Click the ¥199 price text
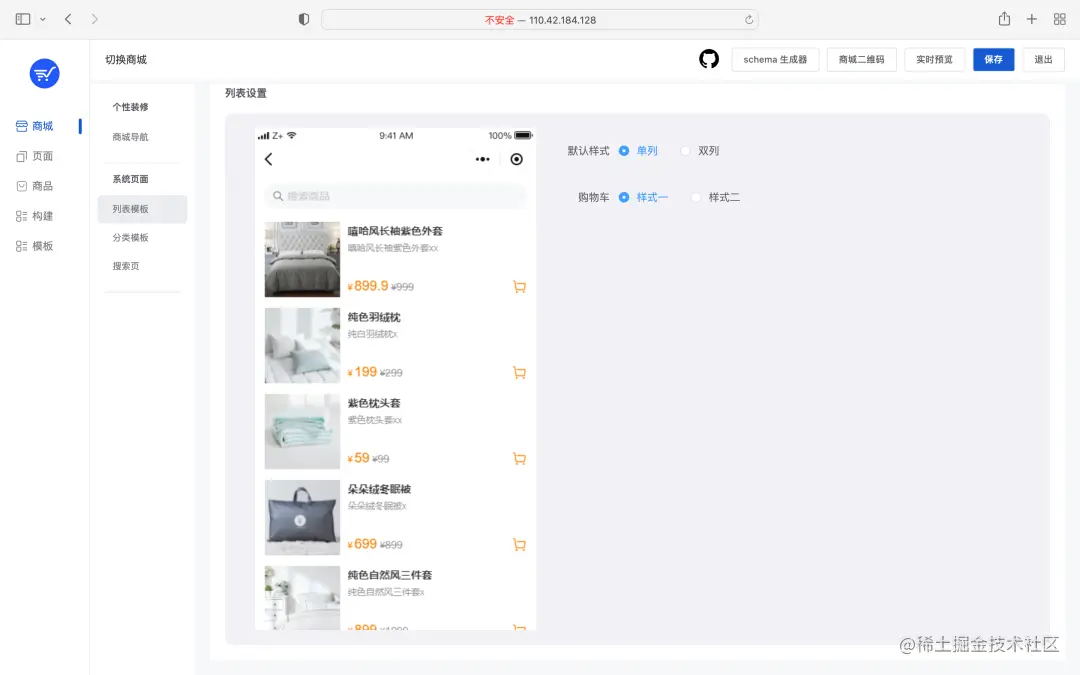This screenshot has width=1080, height=675. point(362,372)
